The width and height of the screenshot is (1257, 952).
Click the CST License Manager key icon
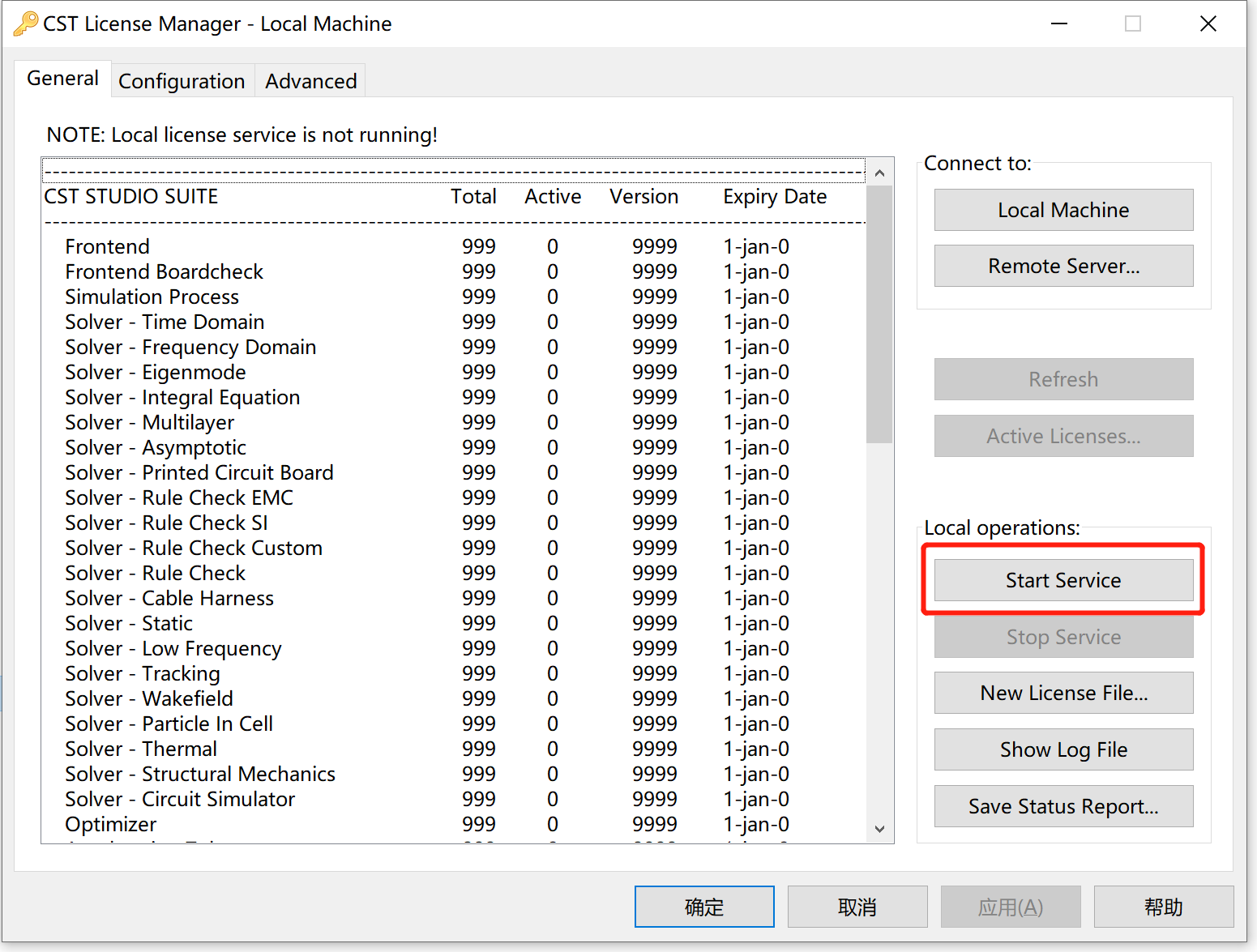(25, 23)
